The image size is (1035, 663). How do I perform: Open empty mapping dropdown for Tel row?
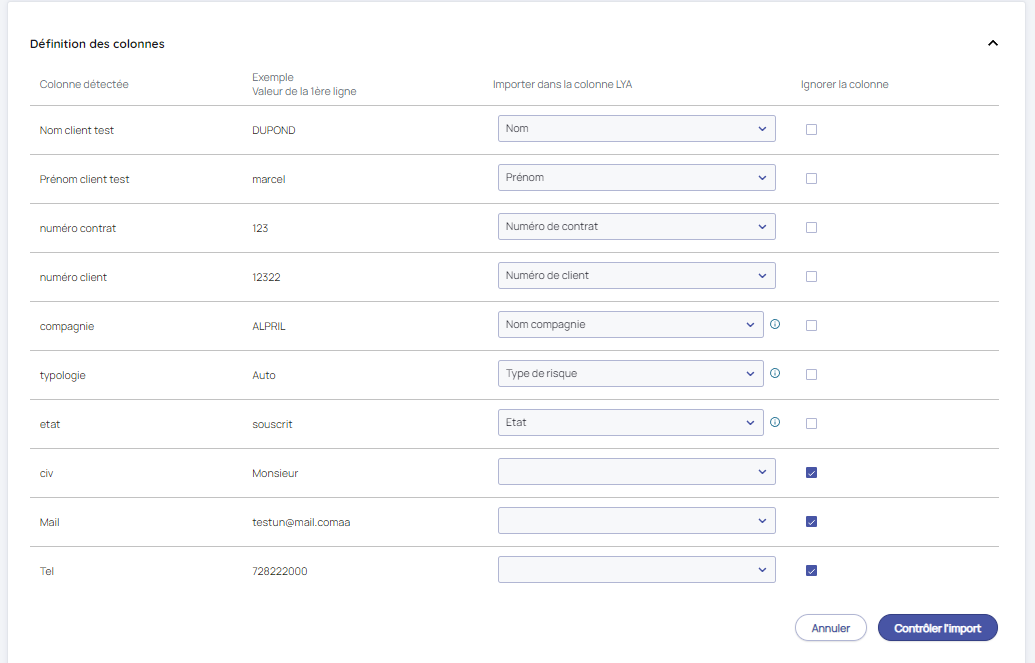point(636,569)
